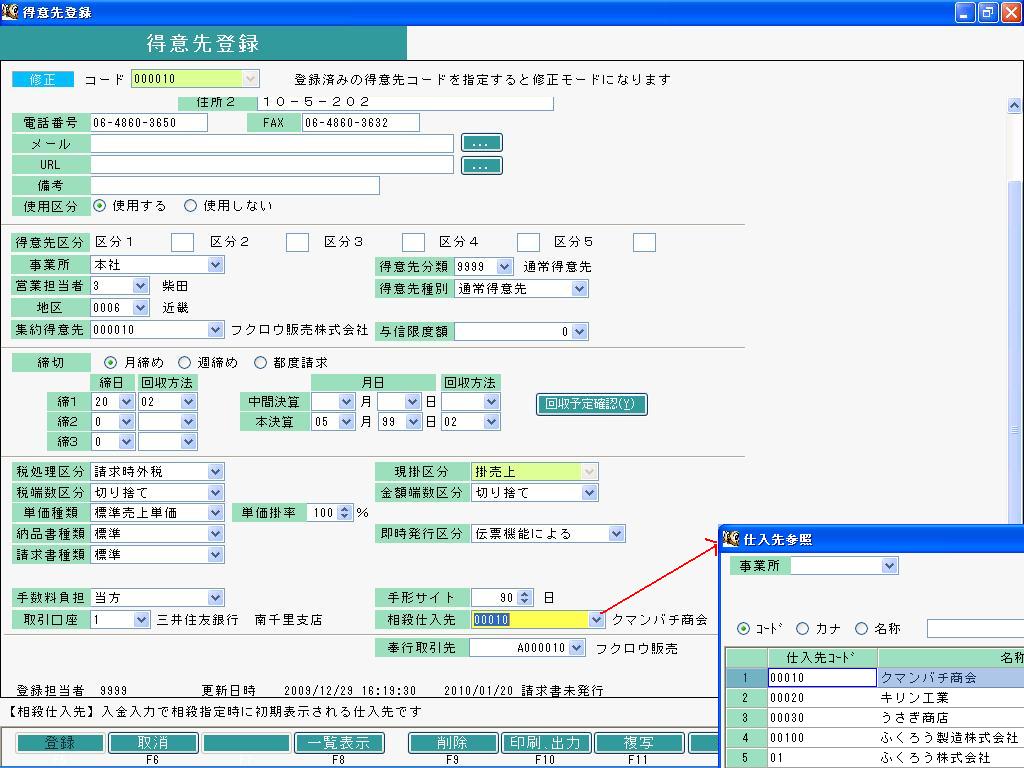Select 名称 search radio in 仕入先参照
Image resolution: width=1024 pixels, height=768 pixels.
(861, 628)
